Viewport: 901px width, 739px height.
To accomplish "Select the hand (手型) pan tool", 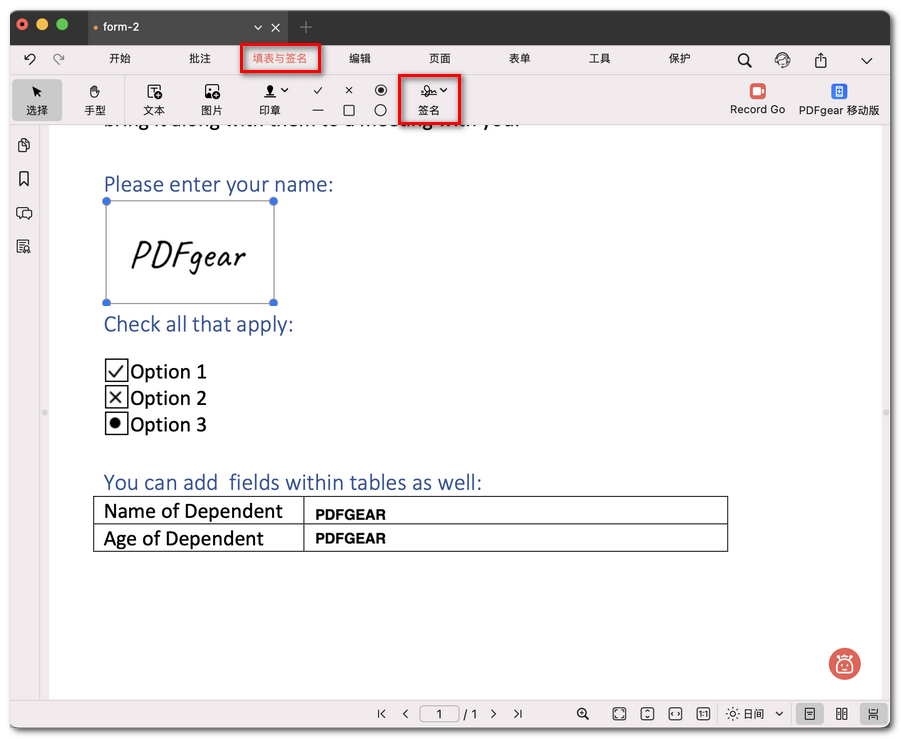I will tap(95, 99).
